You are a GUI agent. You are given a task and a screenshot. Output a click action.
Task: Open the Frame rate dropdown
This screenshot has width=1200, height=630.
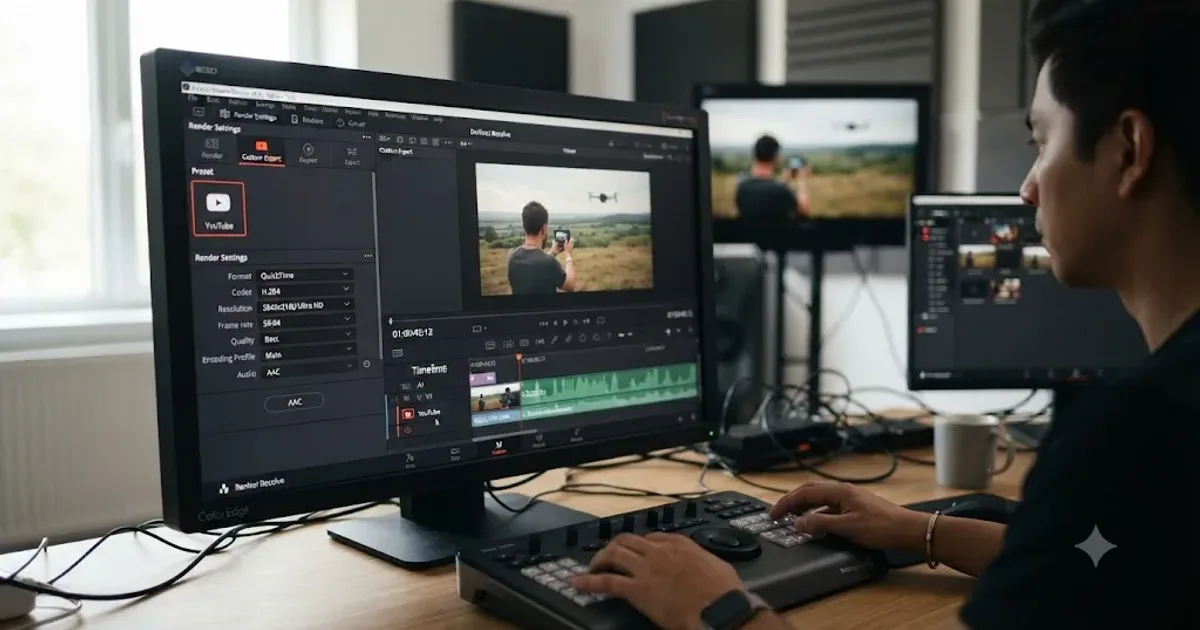click(308, 322)
